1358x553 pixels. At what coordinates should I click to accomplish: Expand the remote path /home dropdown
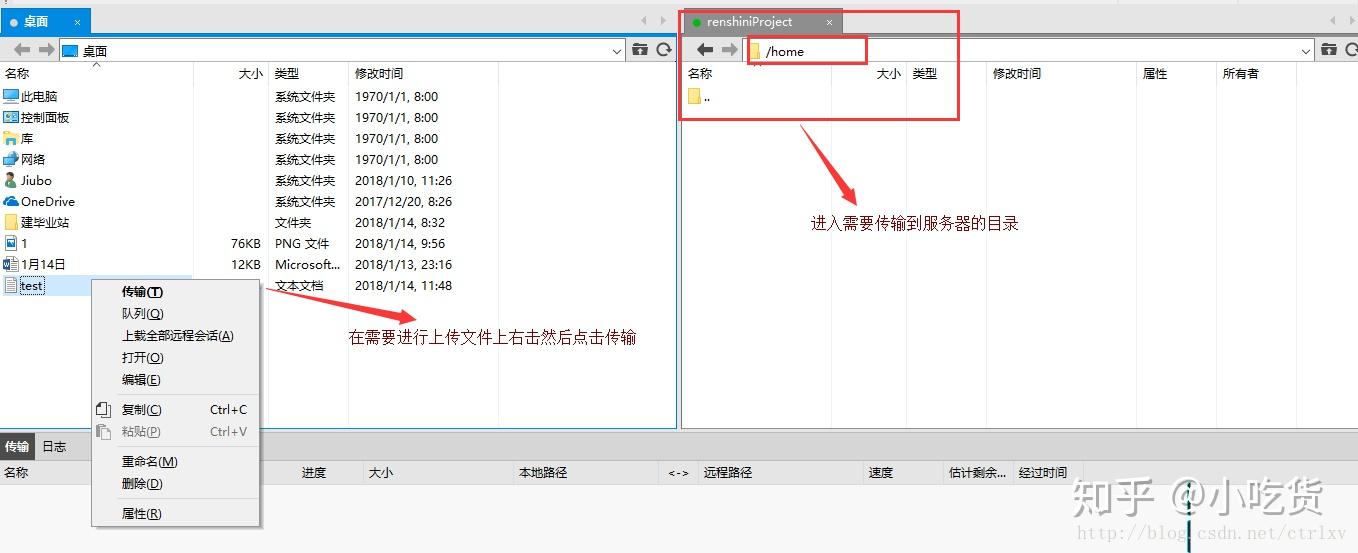click(x=1306, y=51)
